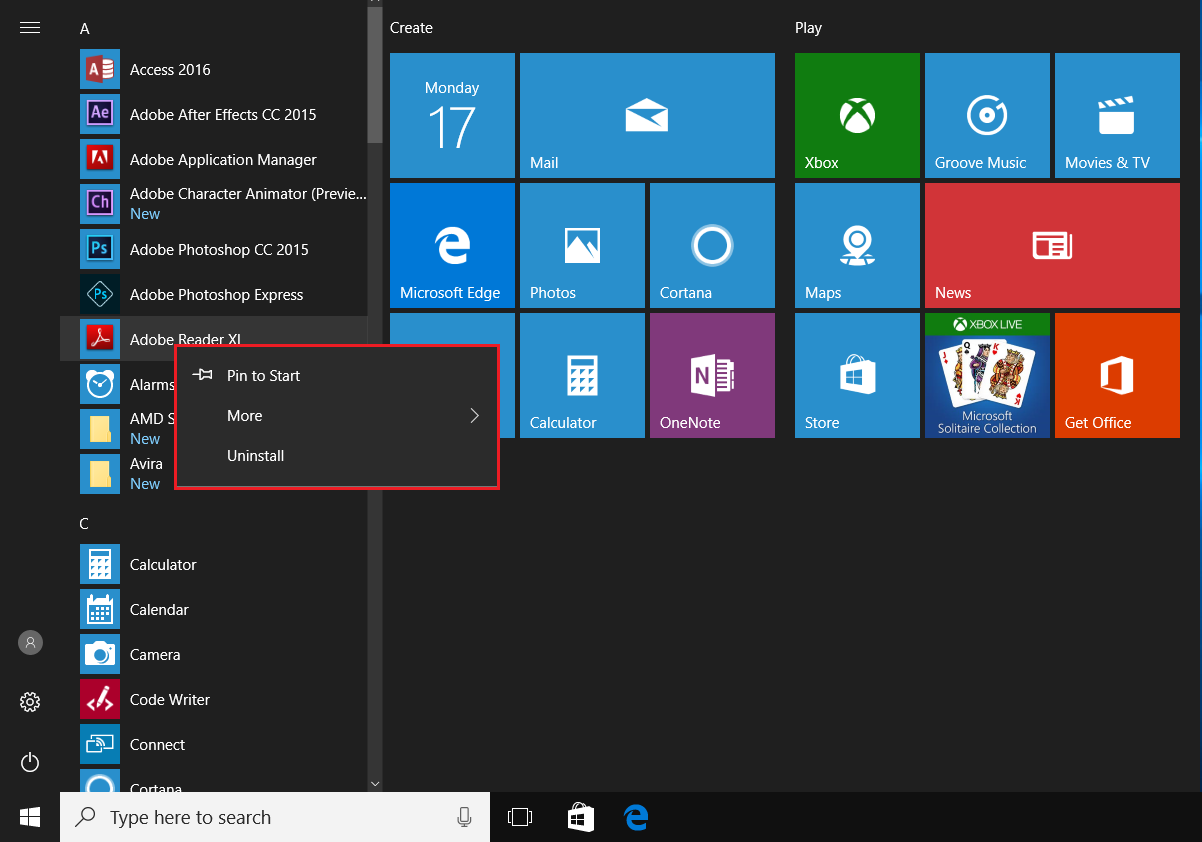Open Settings gear in Start sidebar

30,702
